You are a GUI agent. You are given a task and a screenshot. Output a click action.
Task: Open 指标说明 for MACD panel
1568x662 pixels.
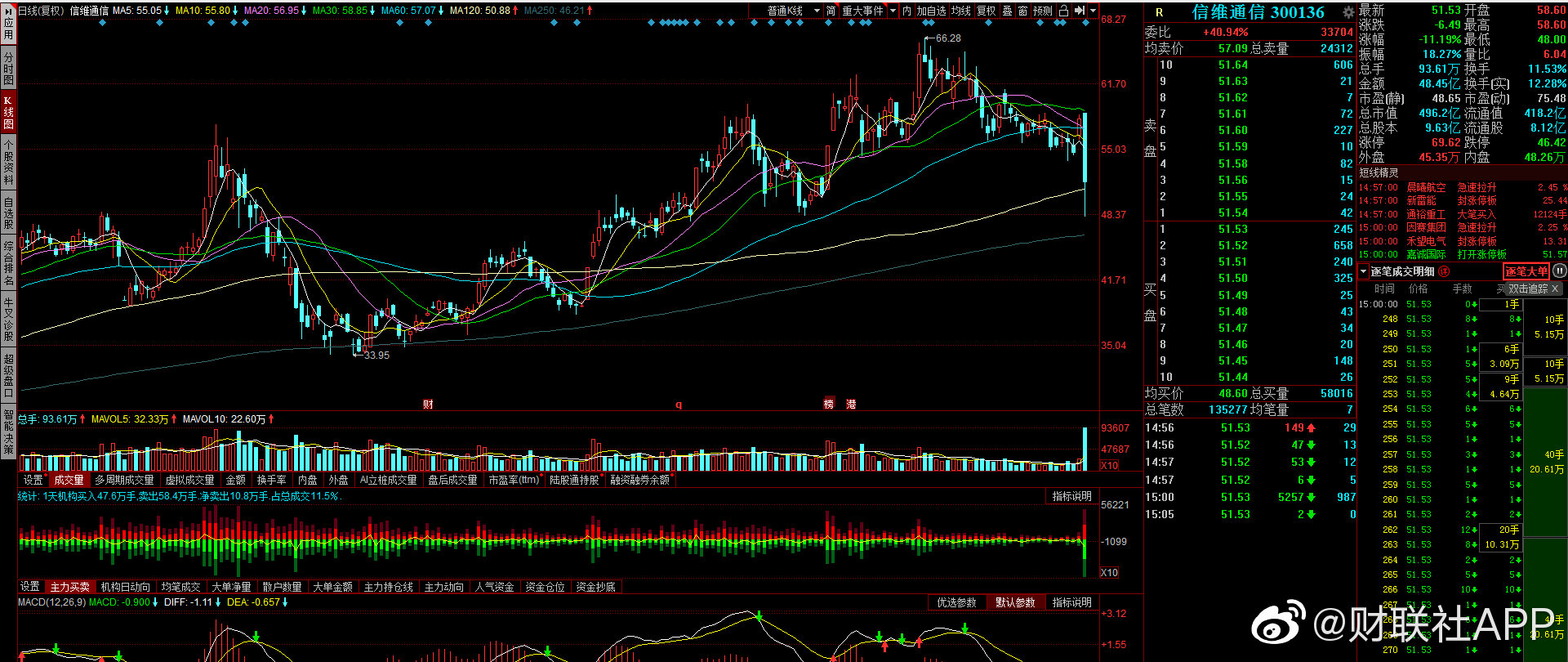tap(1071, 602)
